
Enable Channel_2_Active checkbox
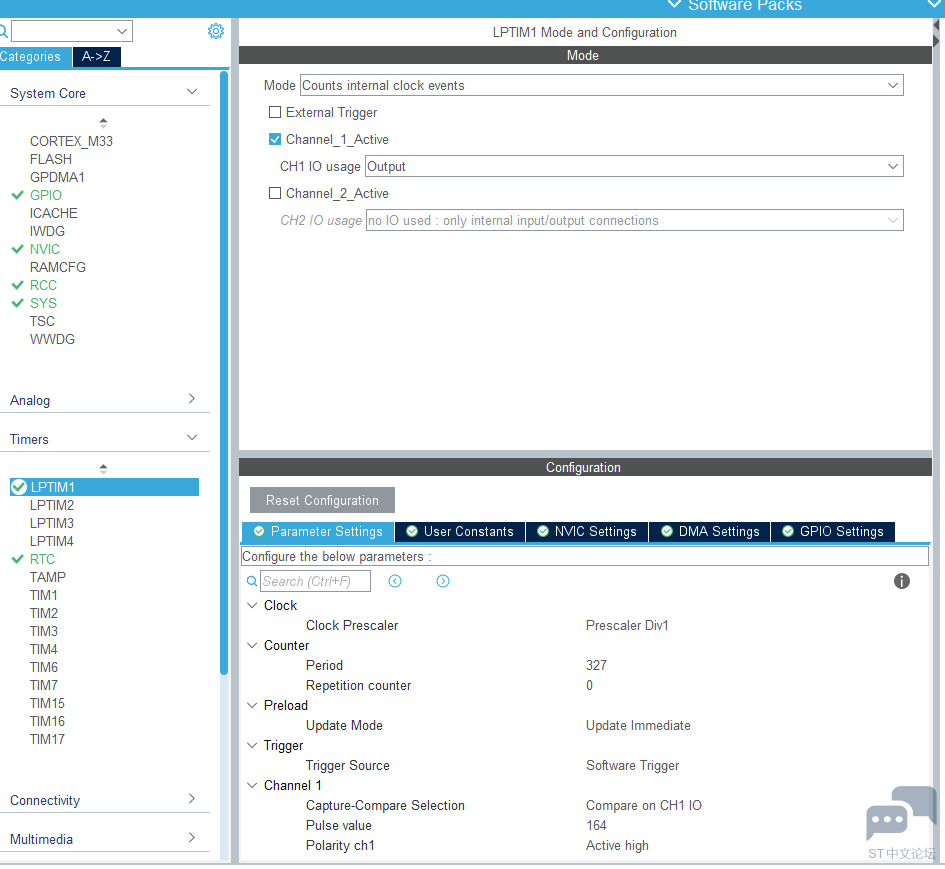(275, 194)
